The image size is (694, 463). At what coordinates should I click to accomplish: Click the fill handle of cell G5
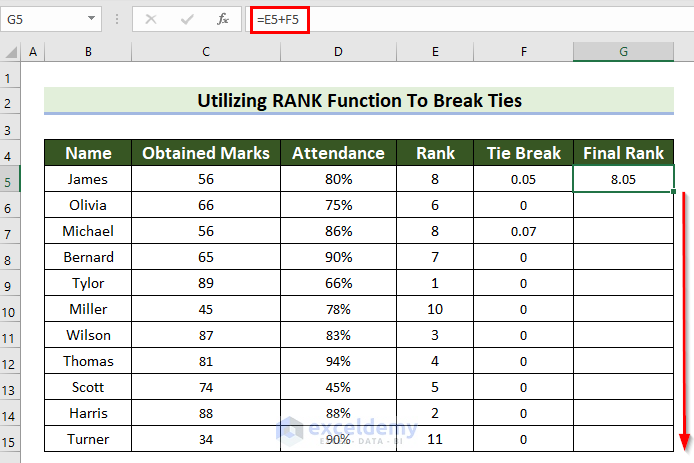tap(673, 191)
